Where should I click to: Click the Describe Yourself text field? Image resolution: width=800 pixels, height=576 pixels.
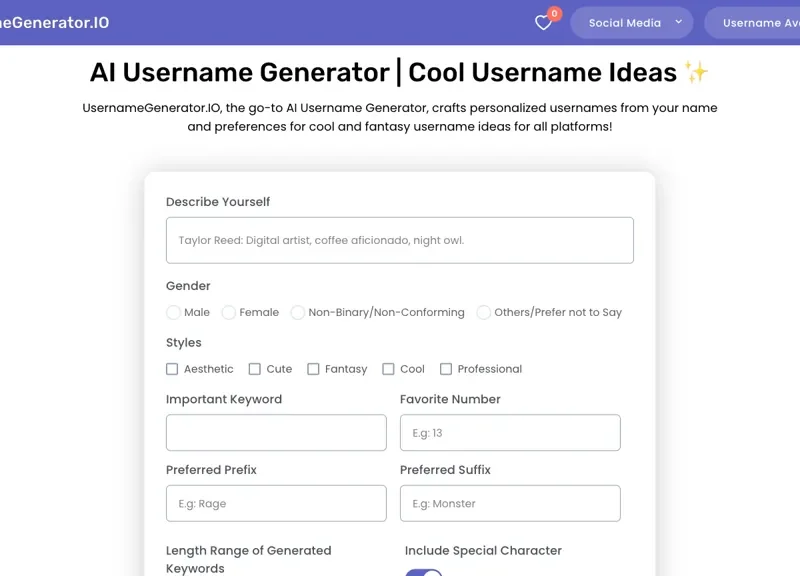tap(400, 240)
